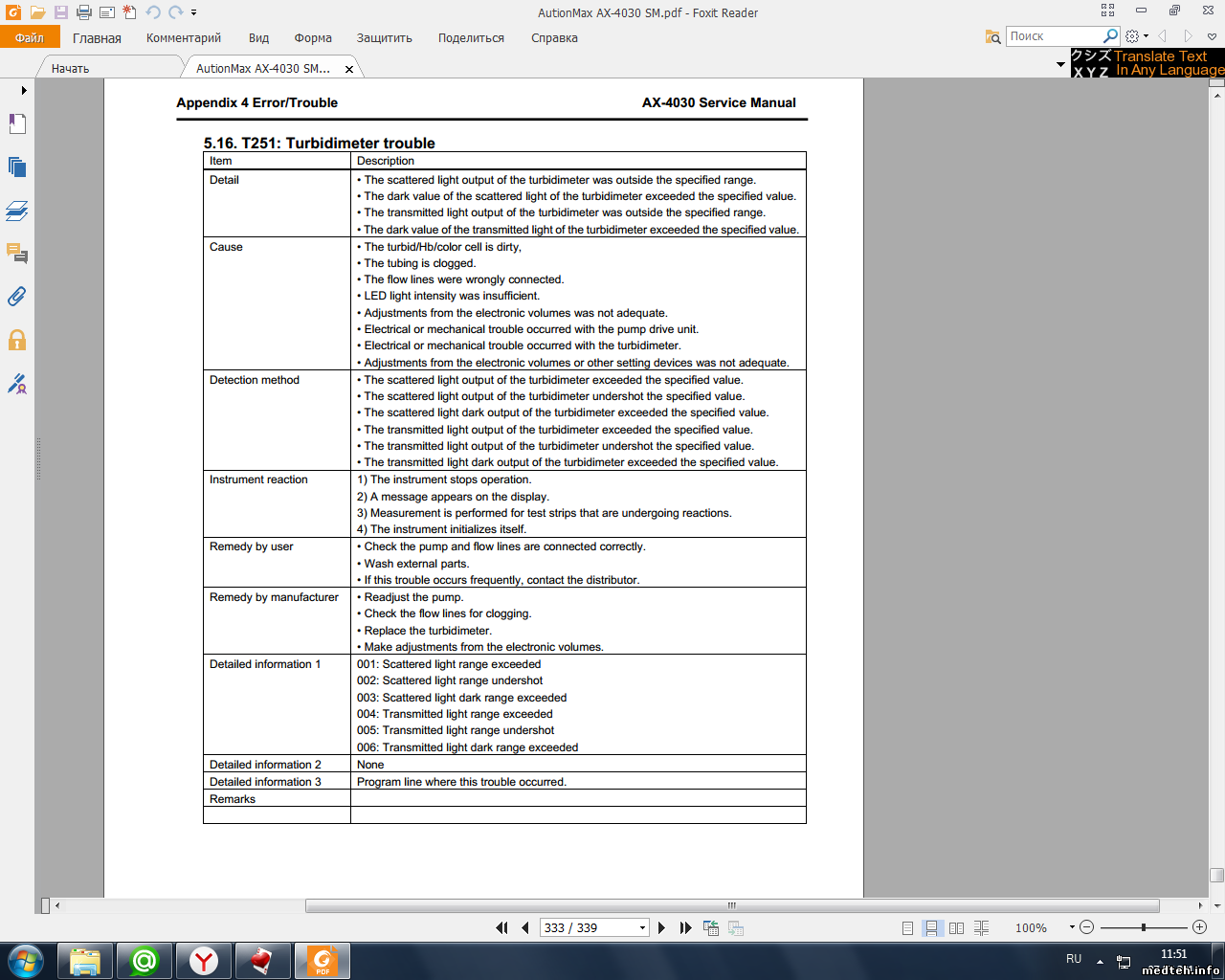Image resolution: width=1225 pixels, height=980 pixels.
Task: Enable single page view mode
Action: click(x=907, y=927)
